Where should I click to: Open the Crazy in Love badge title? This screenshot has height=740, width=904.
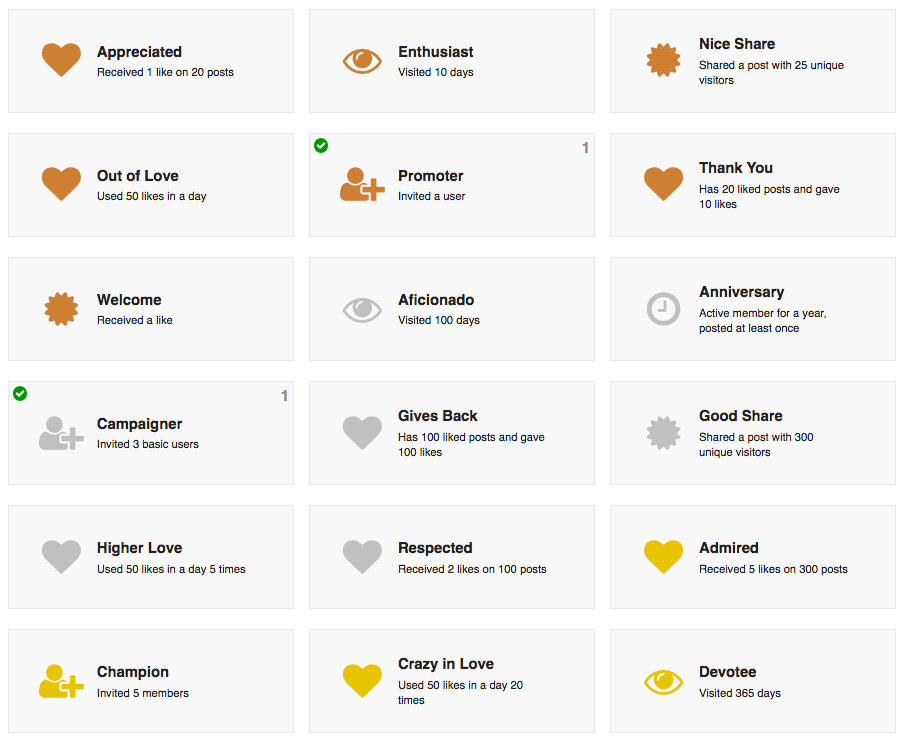446,664
